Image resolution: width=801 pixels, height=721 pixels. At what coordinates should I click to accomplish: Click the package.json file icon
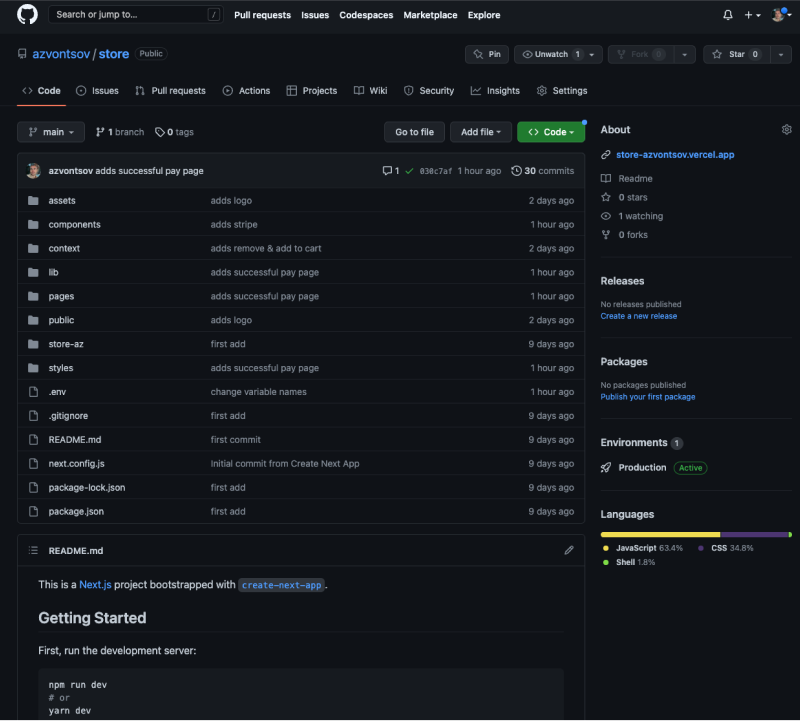pos(33,511)
